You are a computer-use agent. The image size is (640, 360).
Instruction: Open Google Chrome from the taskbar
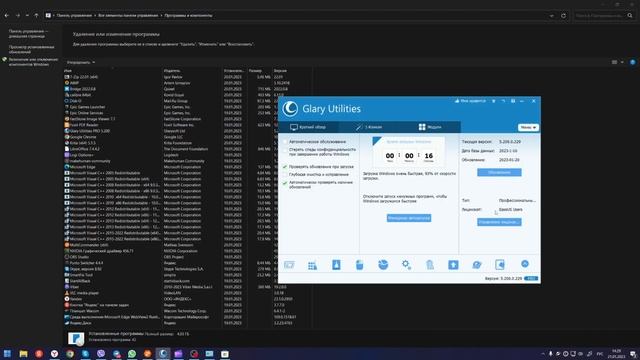click(x=70, y=353)
